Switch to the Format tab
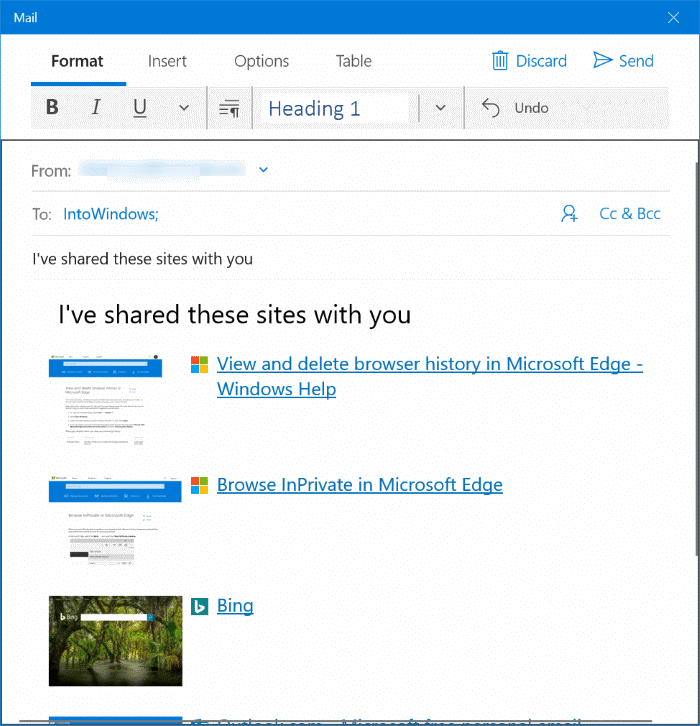The width and height of the screenshot is (700, 726). [x=77, y=61]
